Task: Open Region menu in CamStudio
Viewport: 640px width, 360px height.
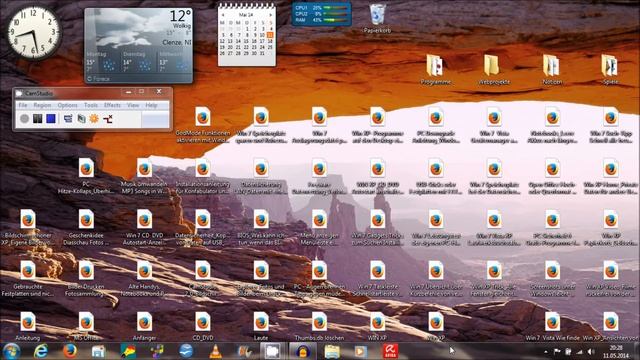Action: pos(42,105)
